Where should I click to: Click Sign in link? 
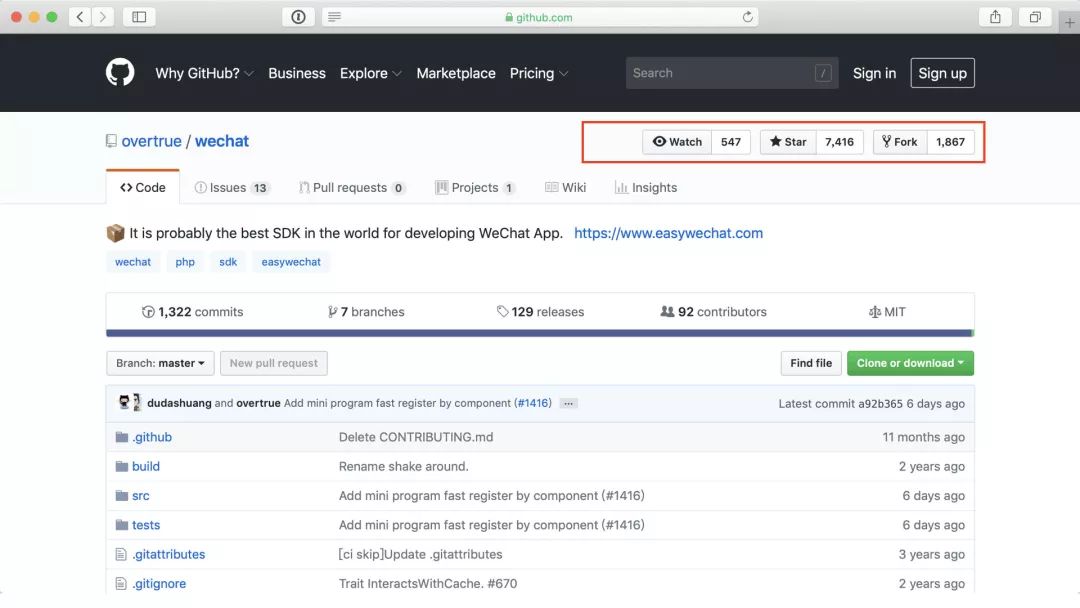(x=874, y=73)
